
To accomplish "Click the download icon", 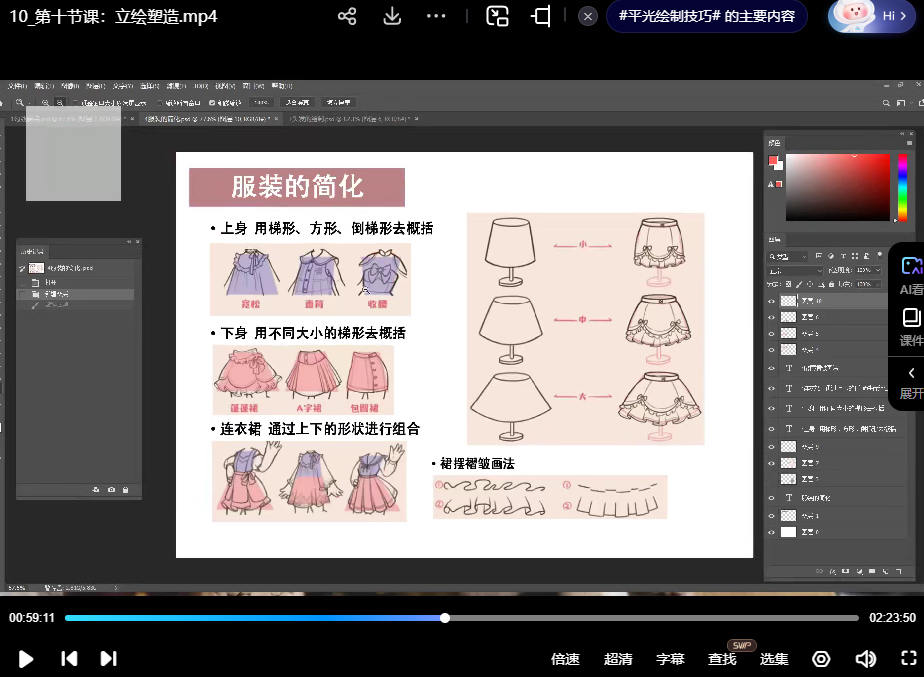I will pos(392,16).
